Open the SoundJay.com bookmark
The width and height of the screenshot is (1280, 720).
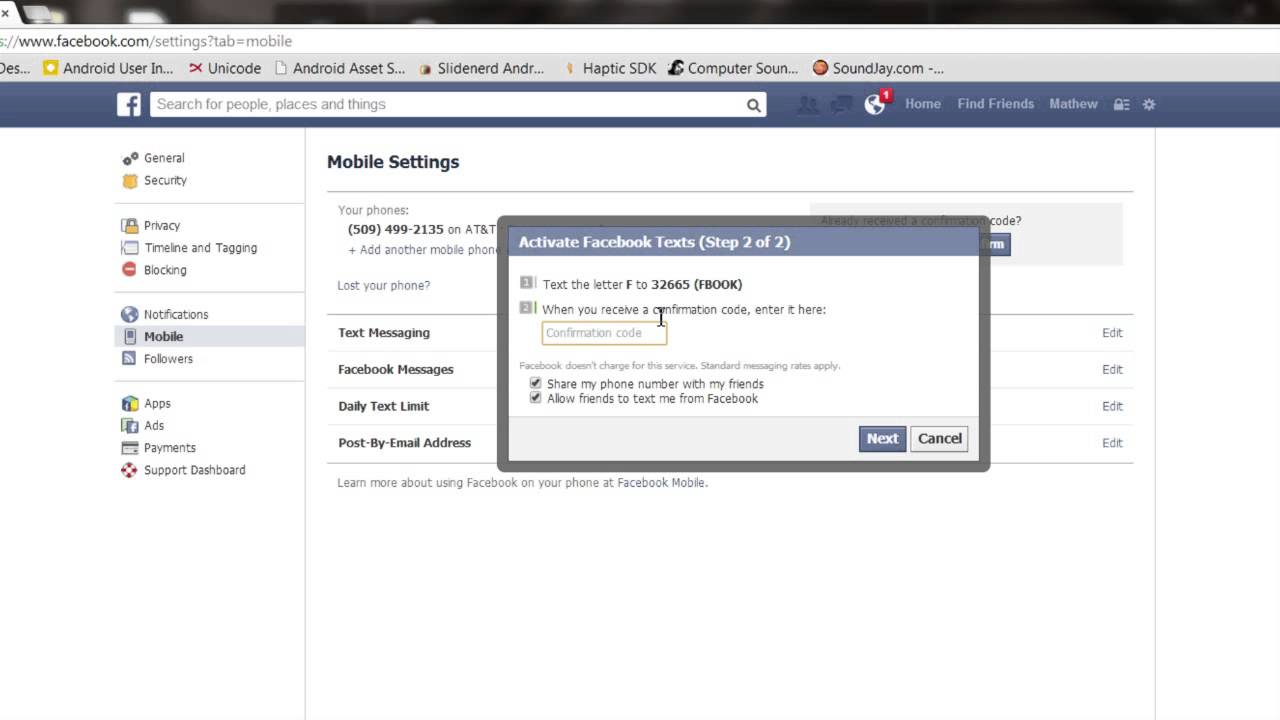(878, 68)
